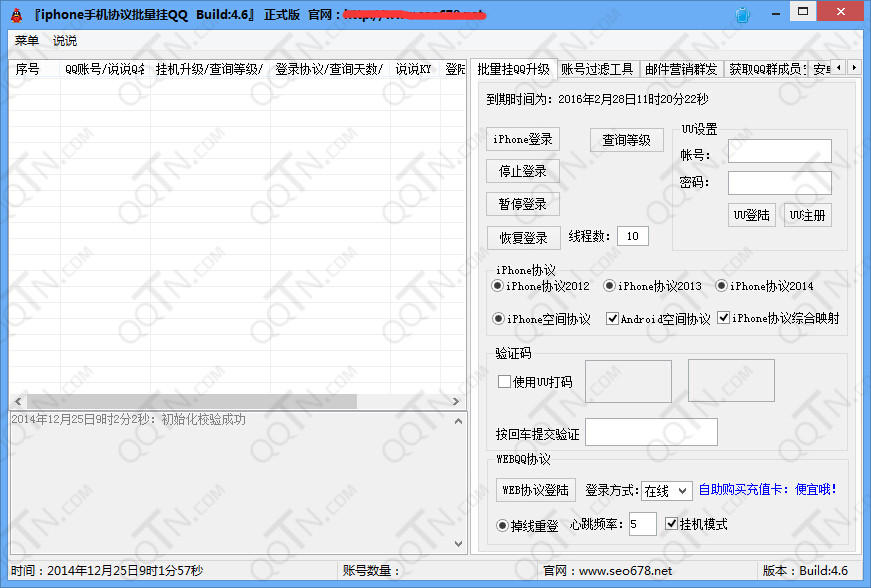Toggle the 挂机模式 checkbox
The image size is (871, 588).
pyautogui.click(x=671, y=524)
